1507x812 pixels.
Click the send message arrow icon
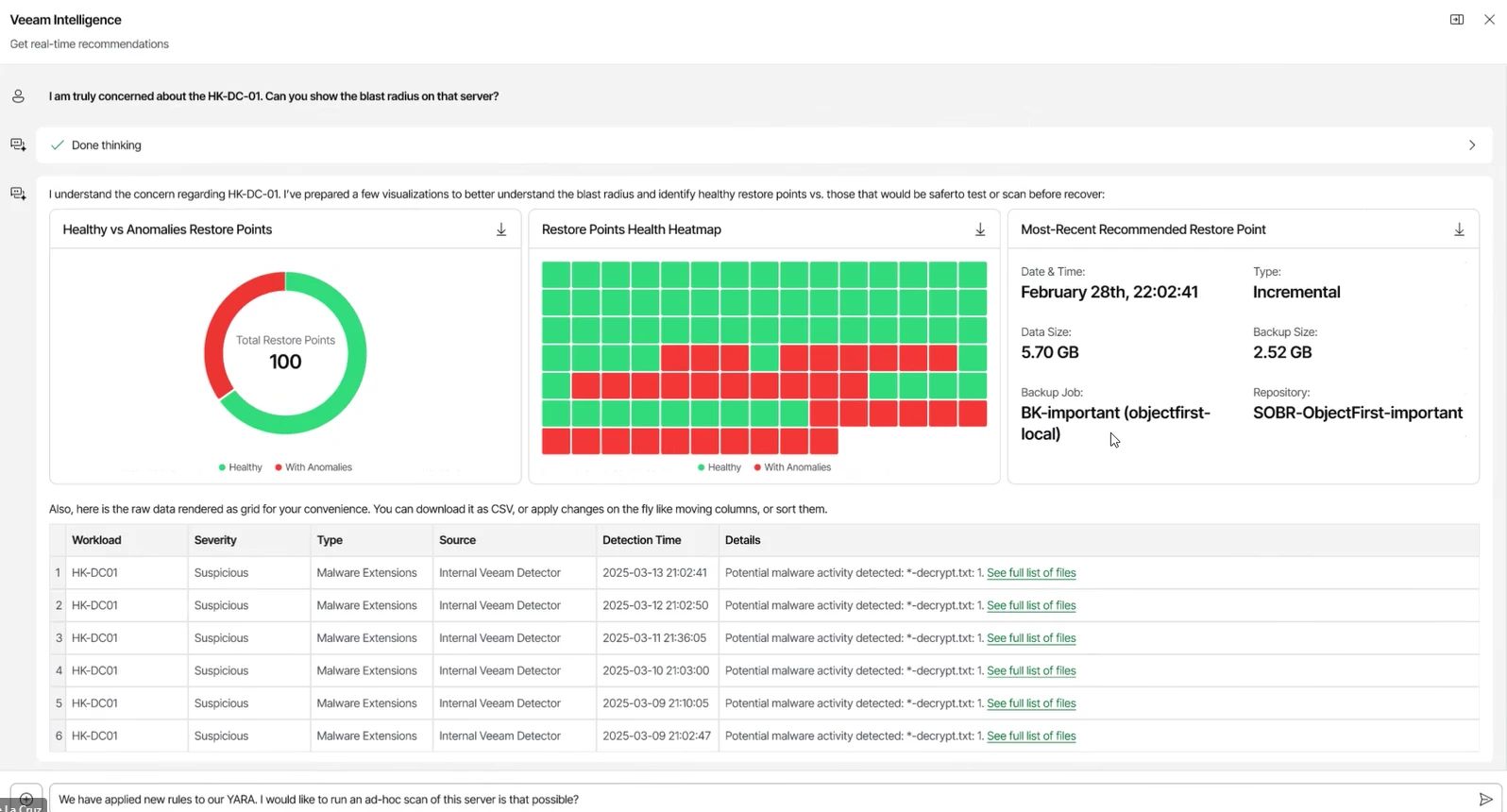(1485, 799)
